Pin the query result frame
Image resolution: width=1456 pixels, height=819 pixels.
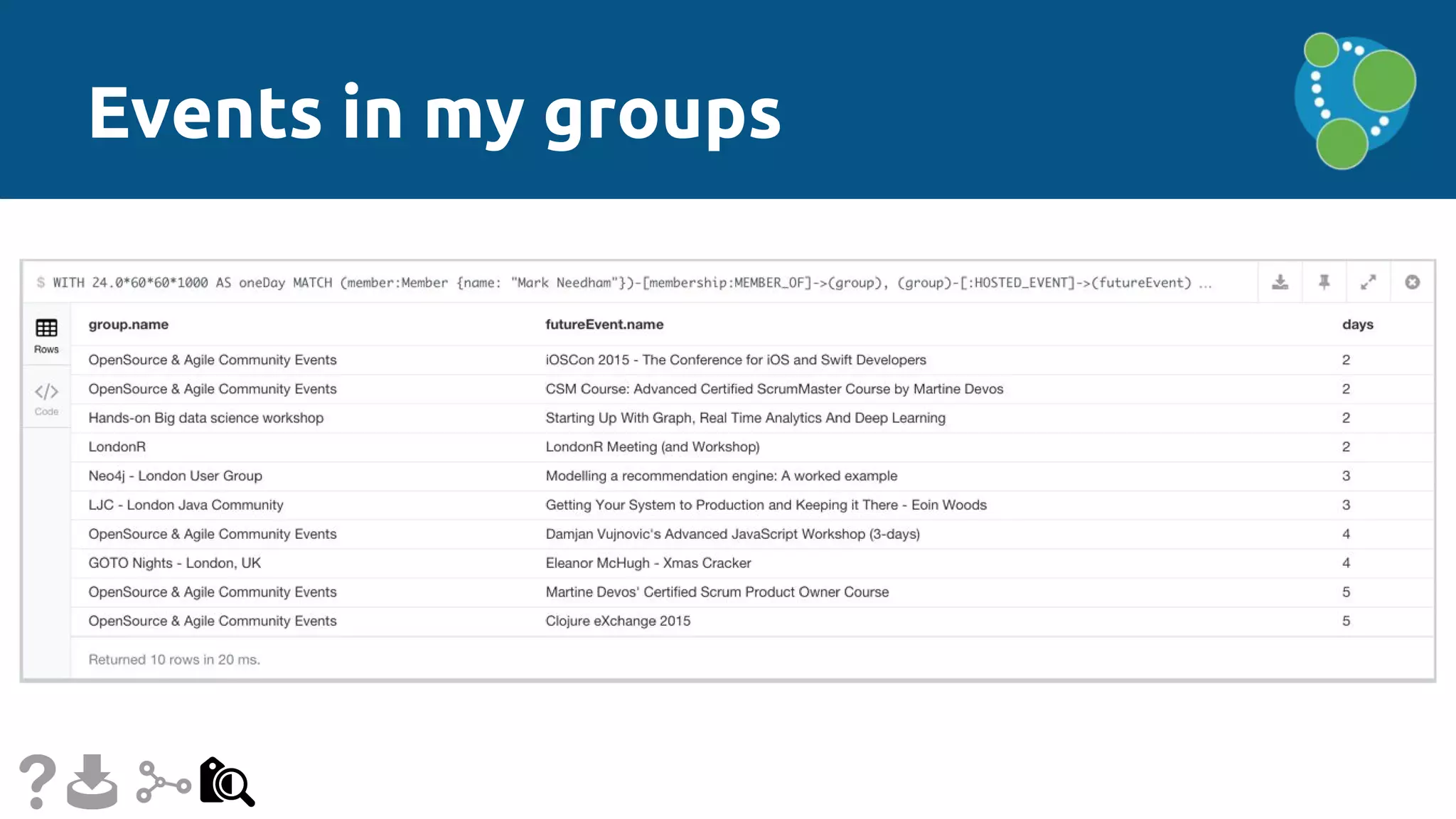click(1324, 282)
